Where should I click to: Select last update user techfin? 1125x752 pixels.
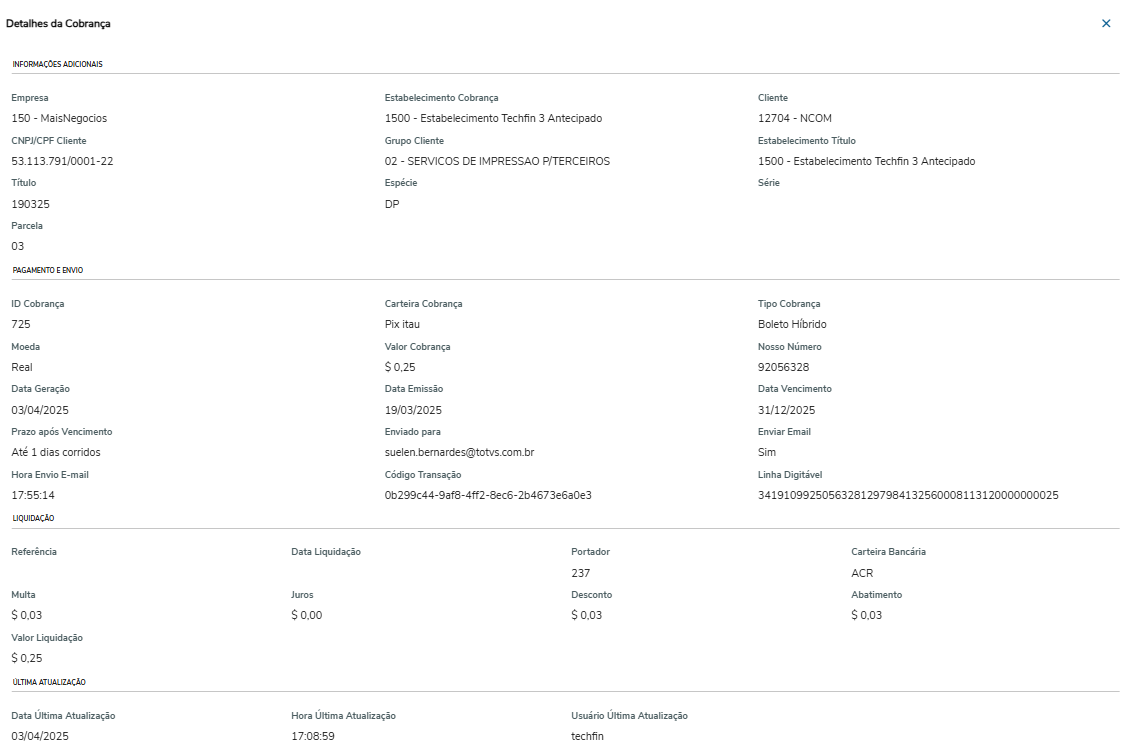tap(588, 737)
